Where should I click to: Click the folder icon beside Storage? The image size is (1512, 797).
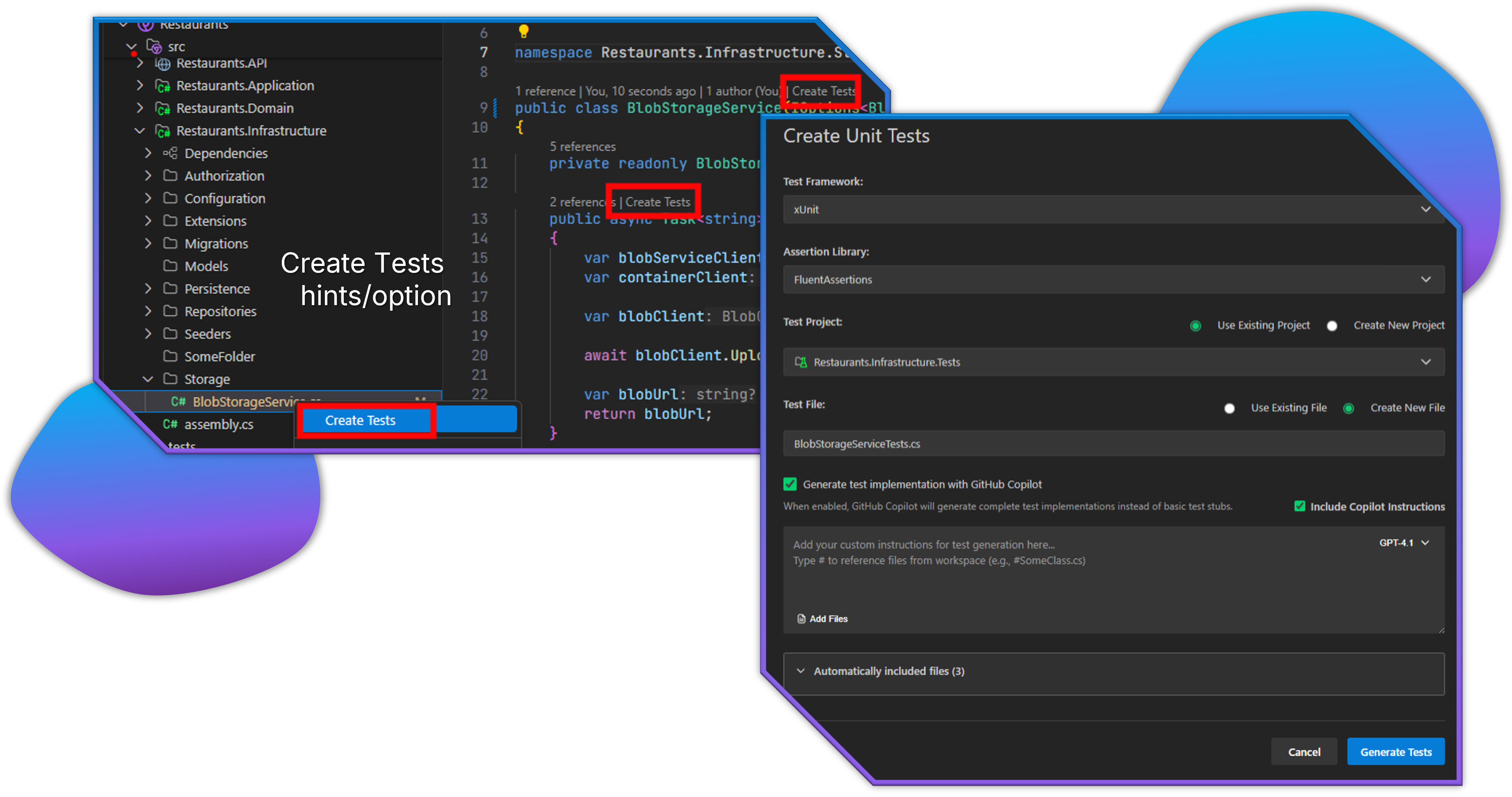pyautogui.click(x=170, y=379)
